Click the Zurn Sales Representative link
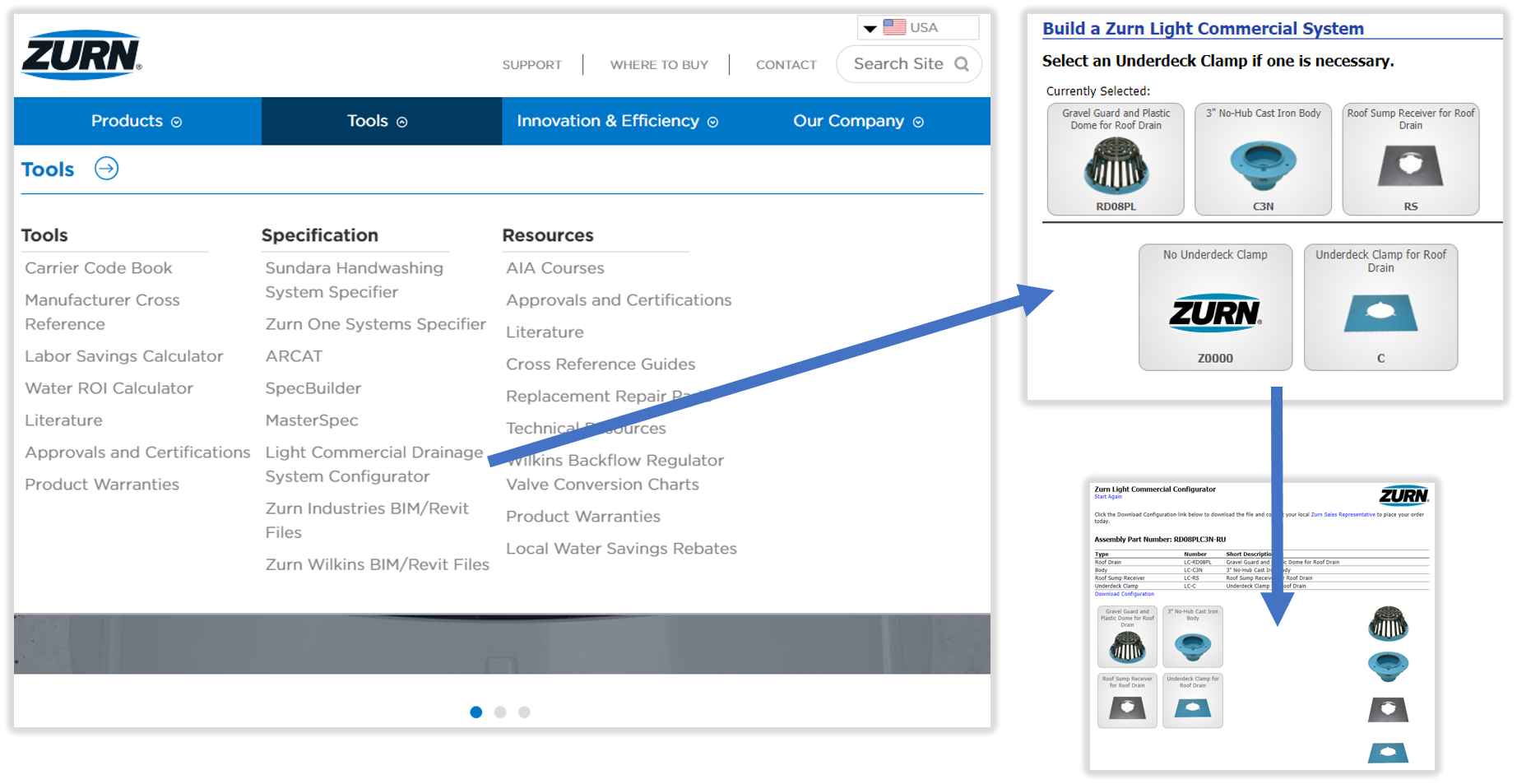The image size is (1517, 784). (x=1343, y=515)
